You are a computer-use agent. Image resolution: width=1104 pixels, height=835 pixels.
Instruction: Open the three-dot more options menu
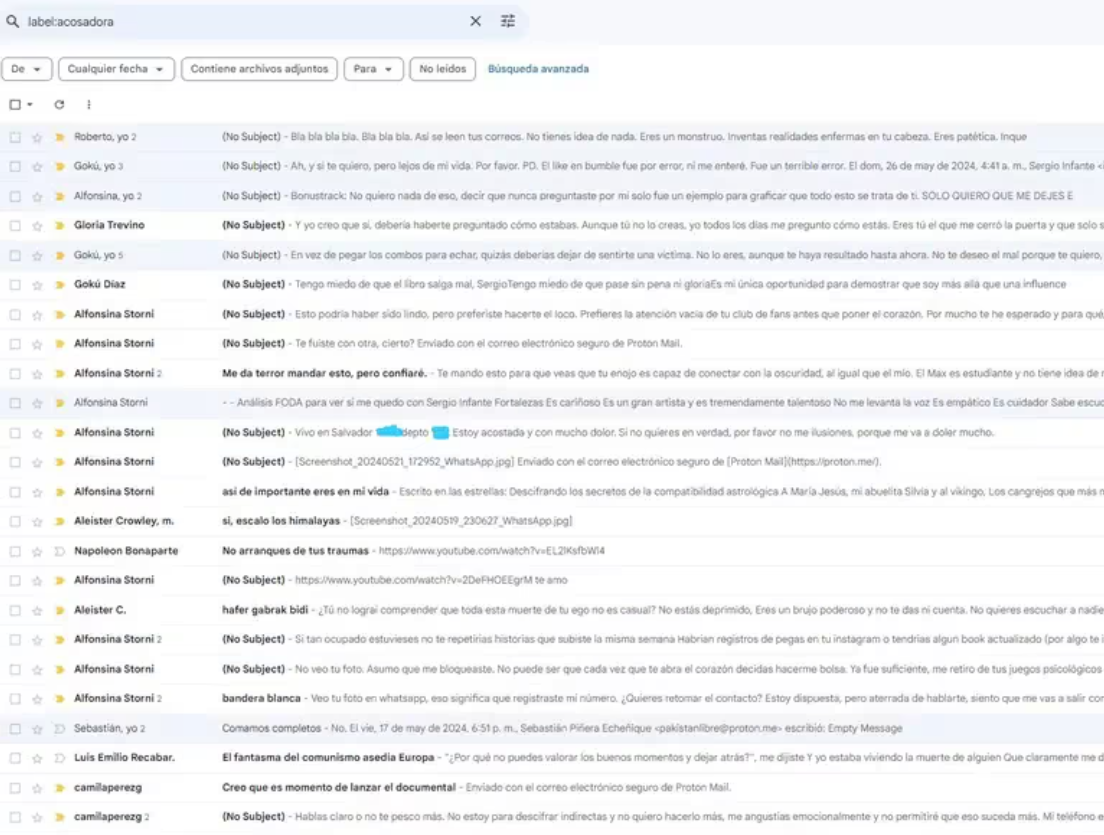pos(88,105)
